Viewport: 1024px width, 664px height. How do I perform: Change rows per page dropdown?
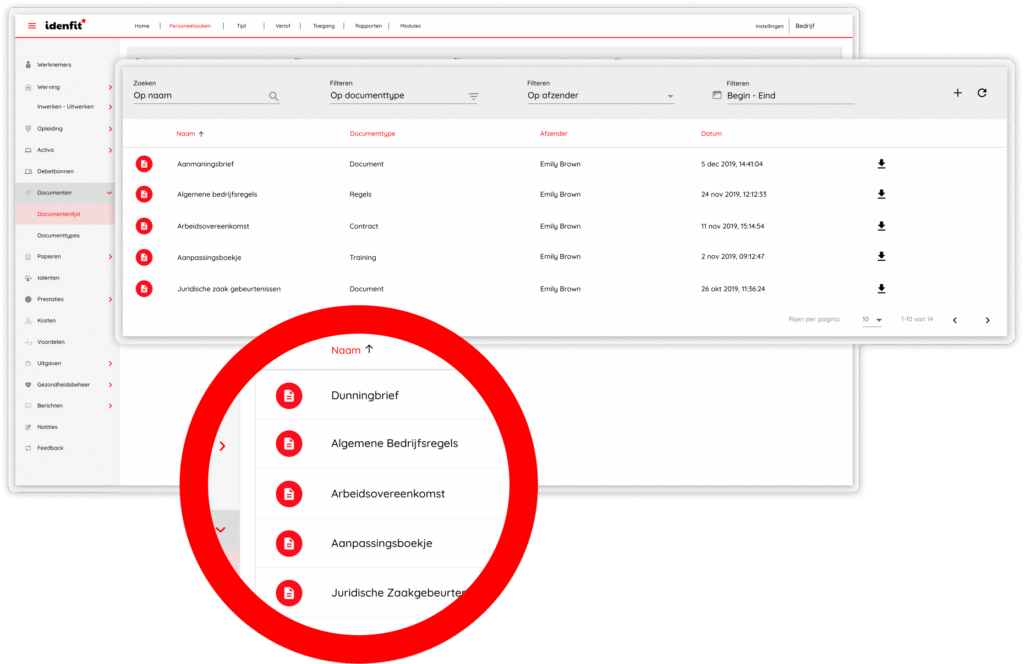(x=872, y=320)
